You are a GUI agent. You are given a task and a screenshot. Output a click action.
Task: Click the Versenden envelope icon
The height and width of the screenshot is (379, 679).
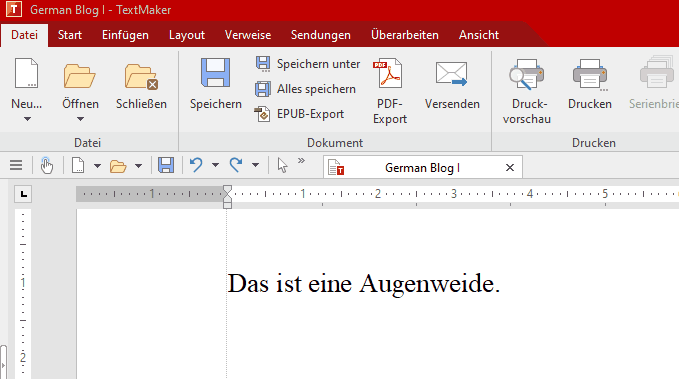[451, 74]
